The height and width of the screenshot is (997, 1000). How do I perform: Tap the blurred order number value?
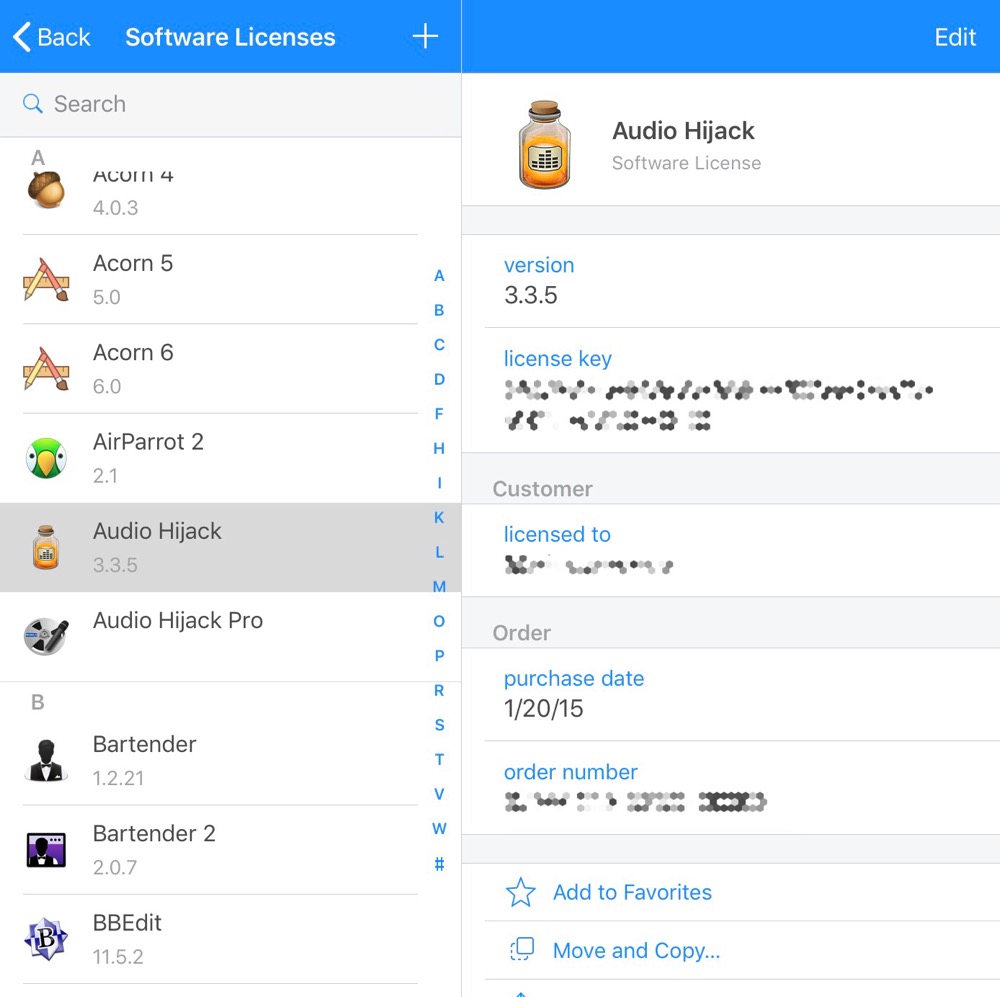point(635,801)
